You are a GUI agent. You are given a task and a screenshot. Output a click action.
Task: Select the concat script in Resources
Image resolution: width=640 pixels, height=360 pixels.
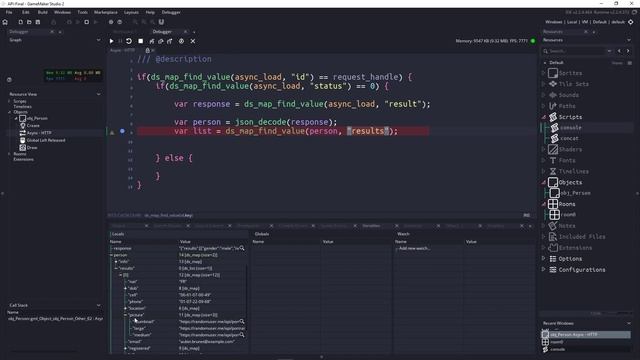click(x=569, y=138)
